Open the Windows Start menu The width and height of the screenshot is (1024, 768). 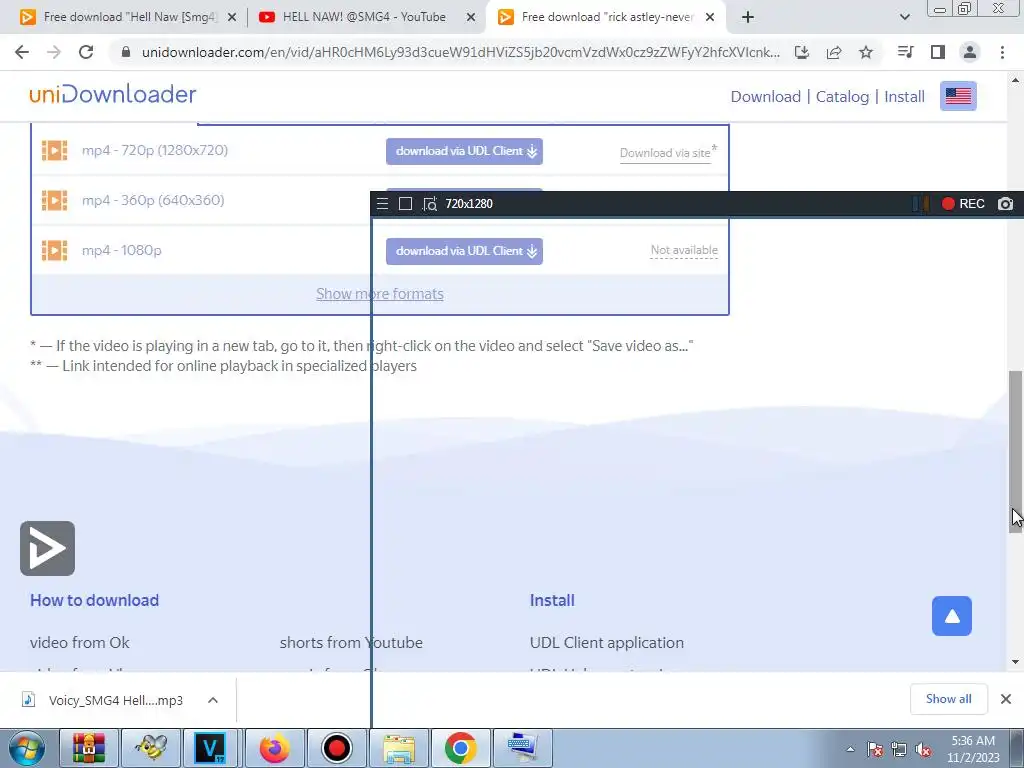point(27,748)
